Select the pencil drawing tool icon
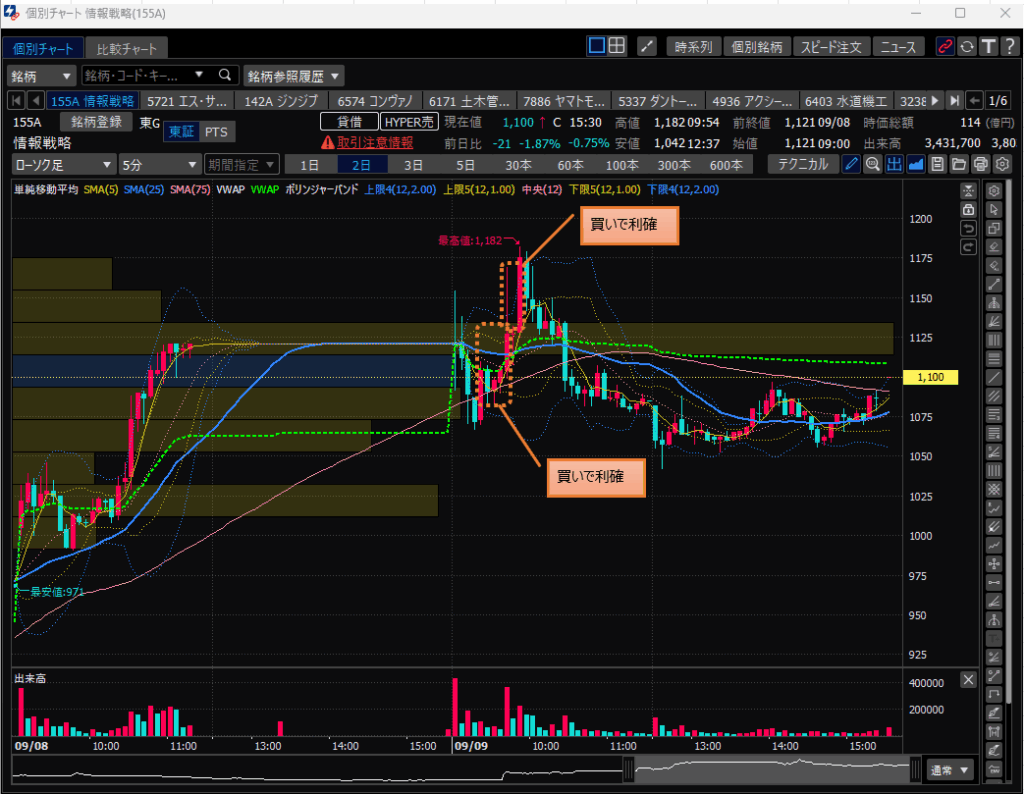 coord(851,164)
